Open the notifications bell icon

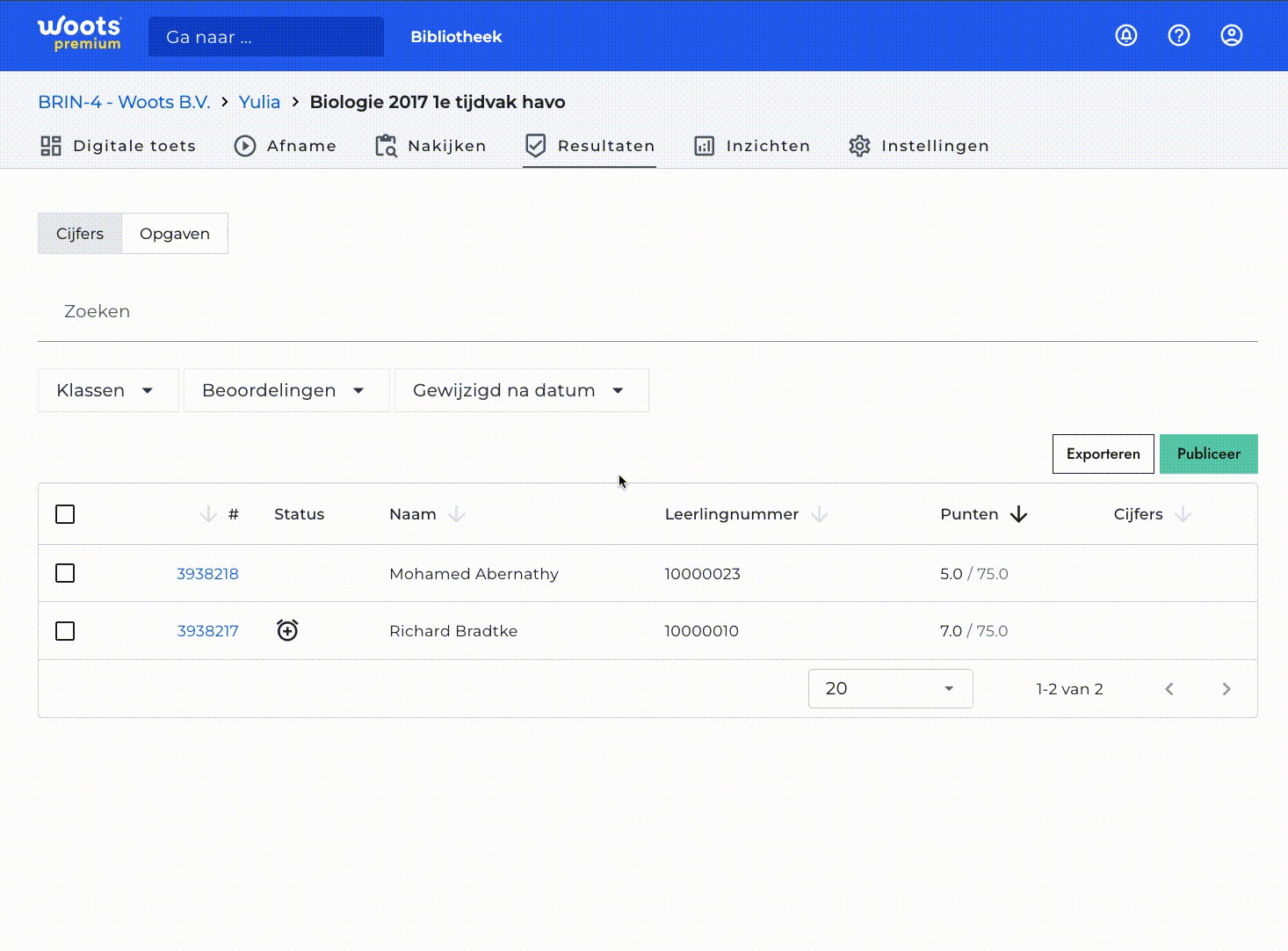1126,35
